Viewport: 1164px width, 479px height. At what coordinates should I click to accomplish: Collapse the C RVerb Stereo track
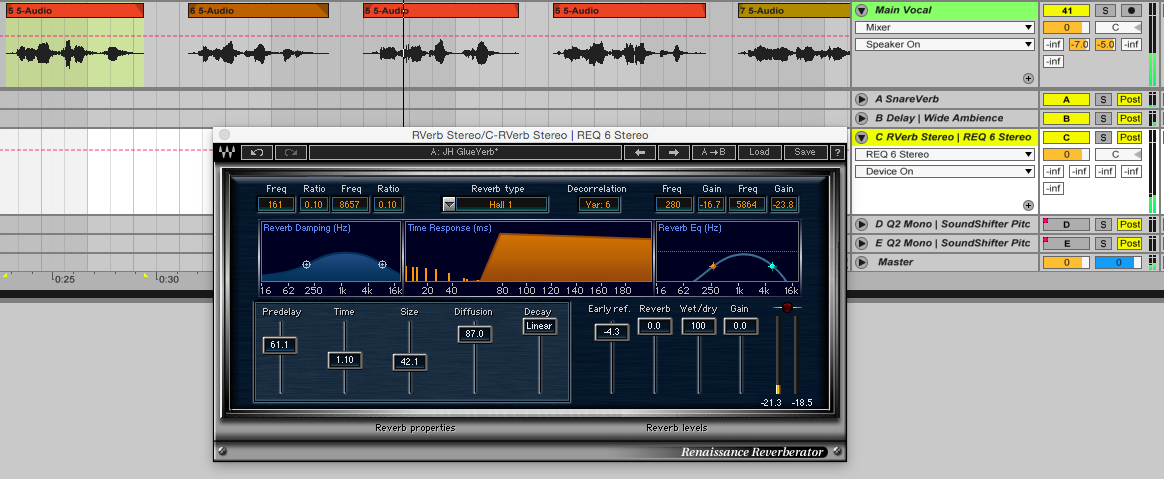(x=861, y=137)
